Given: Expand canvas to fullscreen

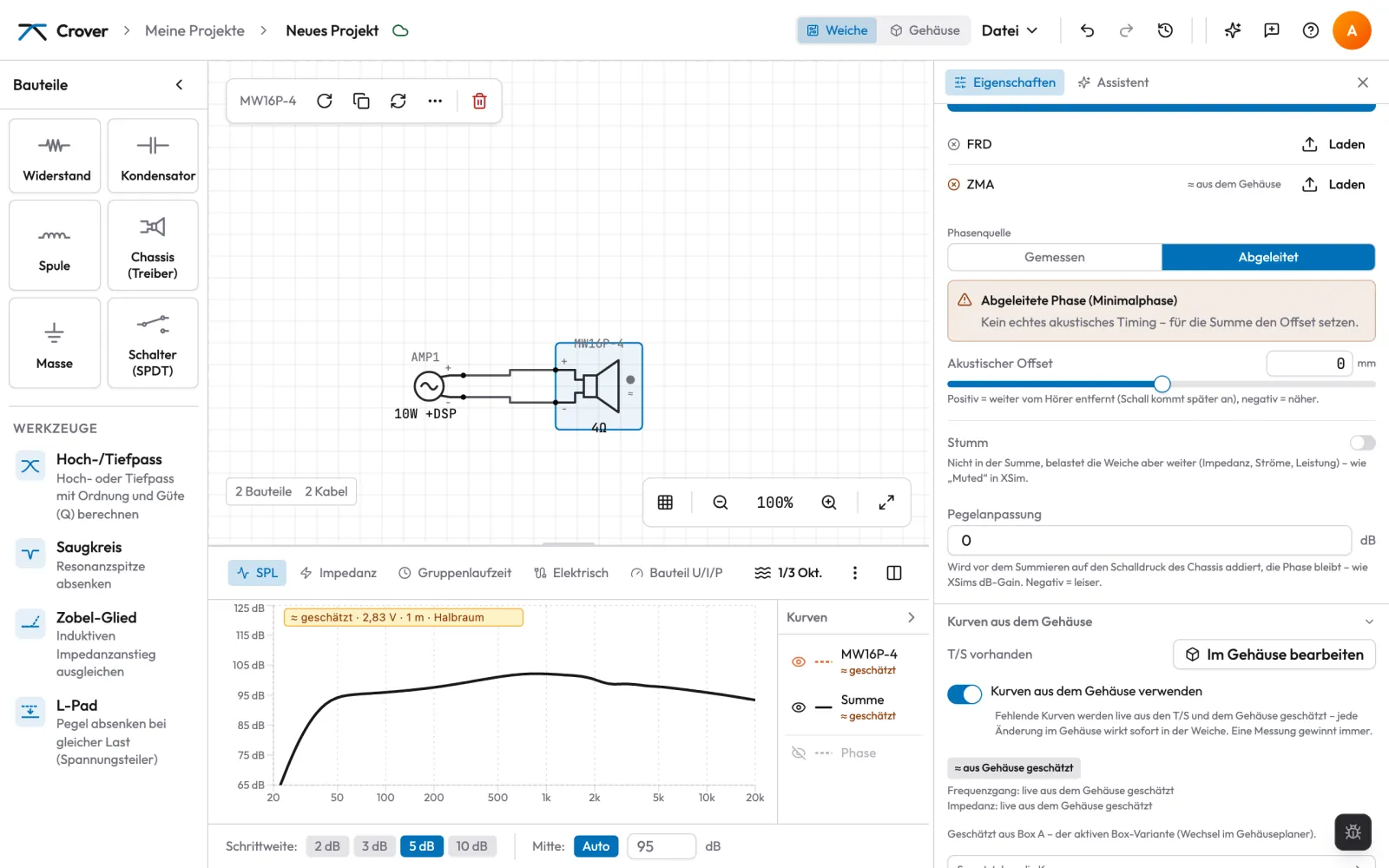Looking at the screenshot, I should click(886, 503).
